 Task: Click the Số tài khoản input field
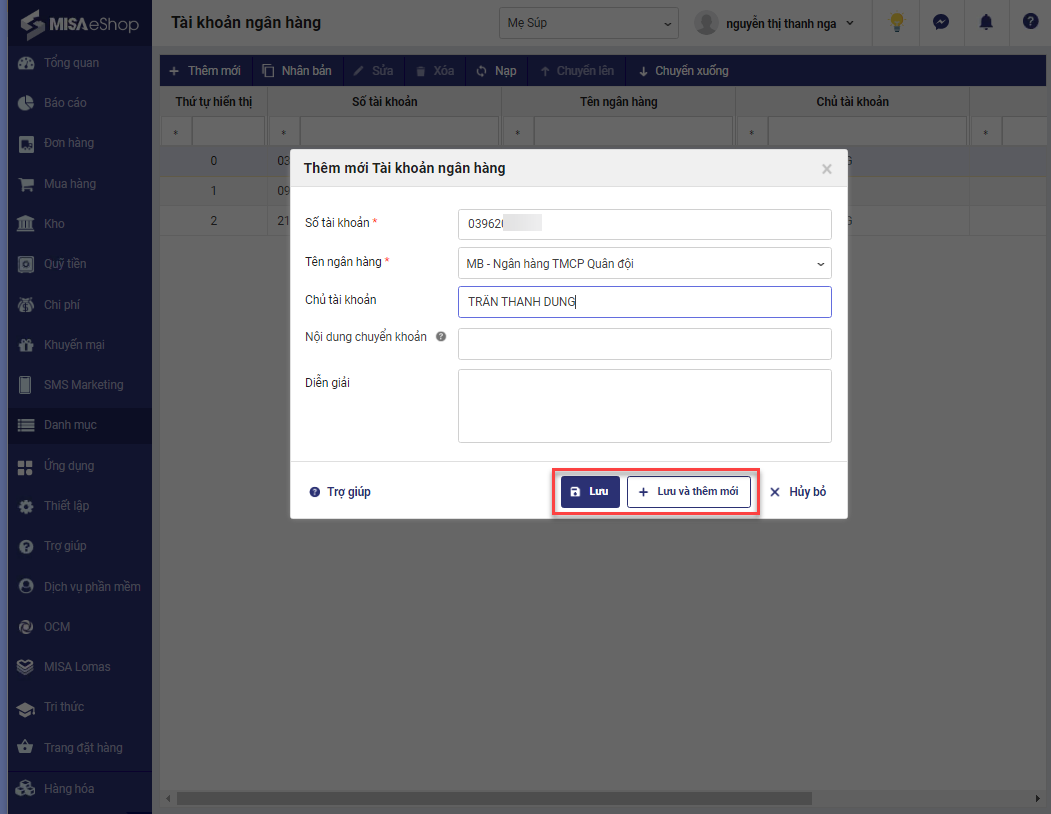tap(644, 224)
